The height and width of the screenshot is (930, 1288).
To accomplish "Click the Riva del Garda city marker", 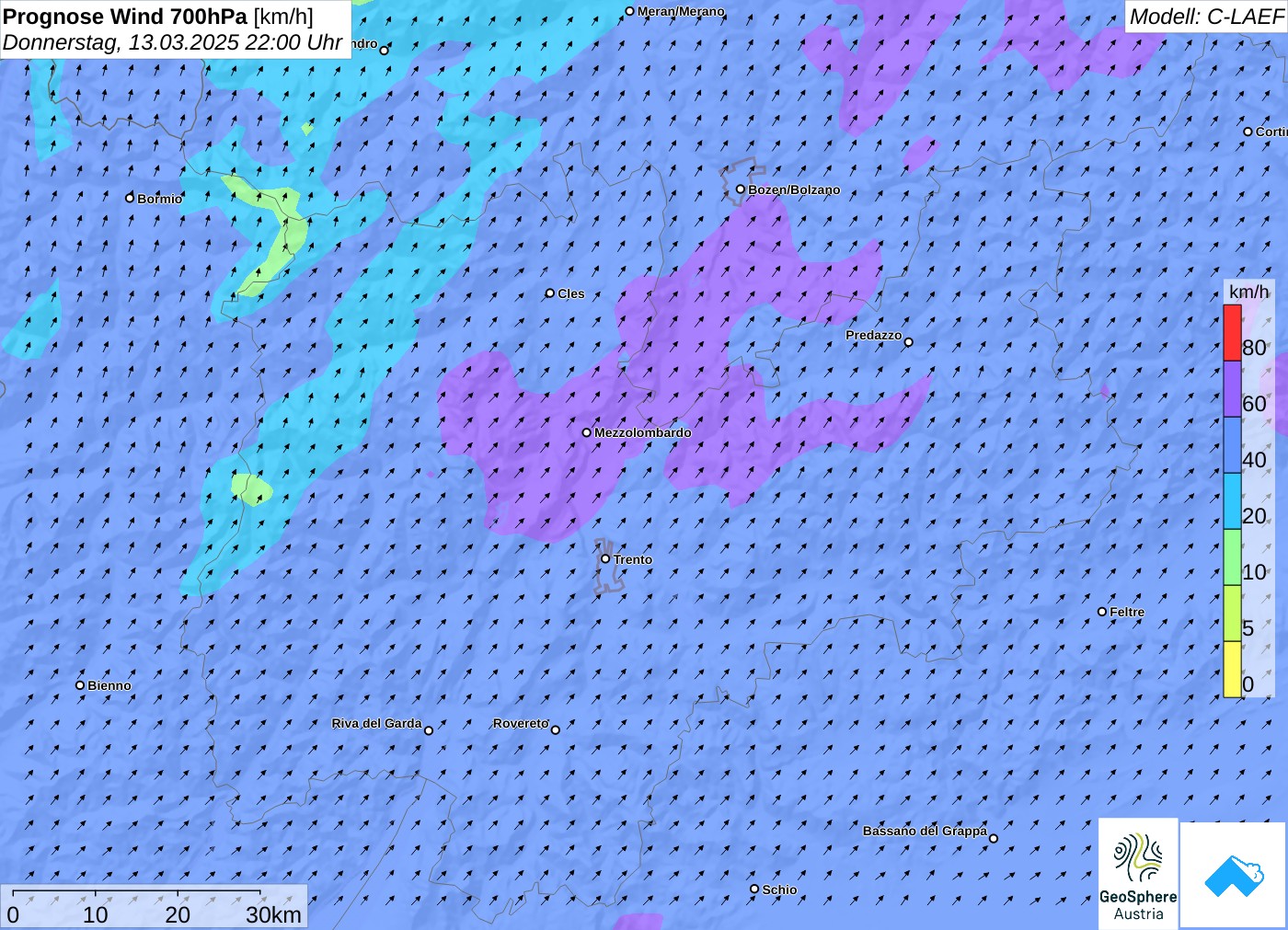I will 428,730.
